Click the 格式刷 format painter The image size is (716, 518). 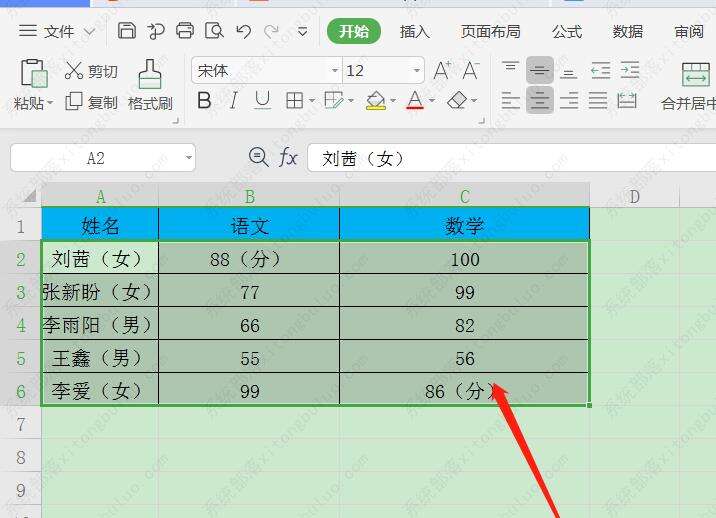tap(150, 85)
